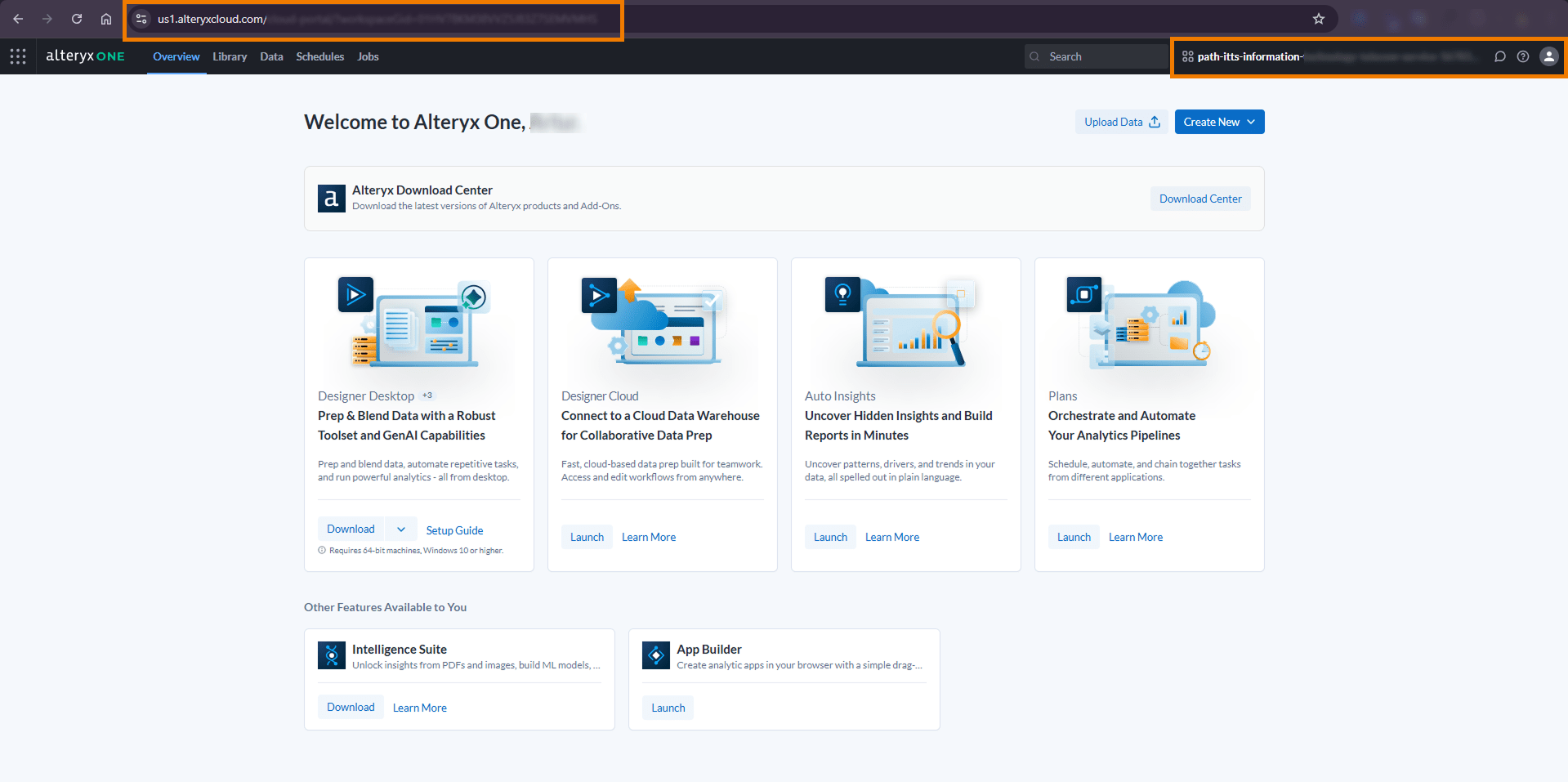
Task: Click Learn More for Auto Insights
Action: tap(891, 537)
